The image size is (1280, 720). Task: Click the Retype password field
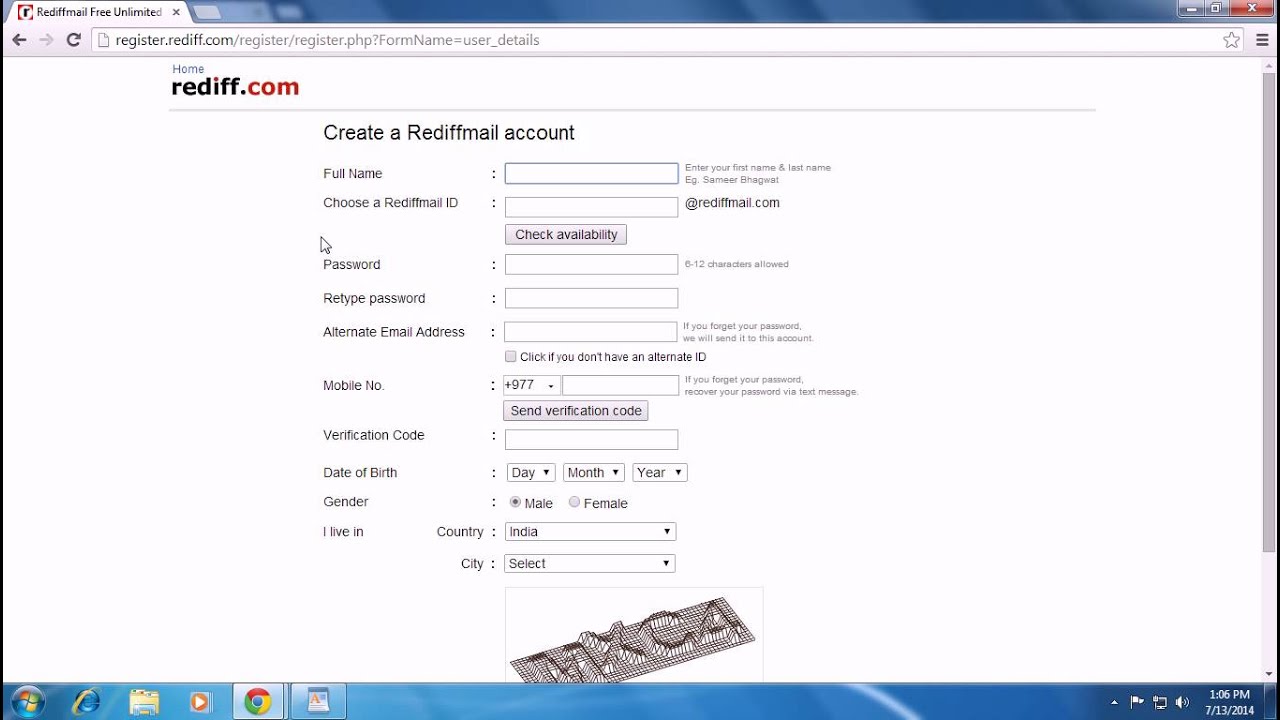click(591, 298)
